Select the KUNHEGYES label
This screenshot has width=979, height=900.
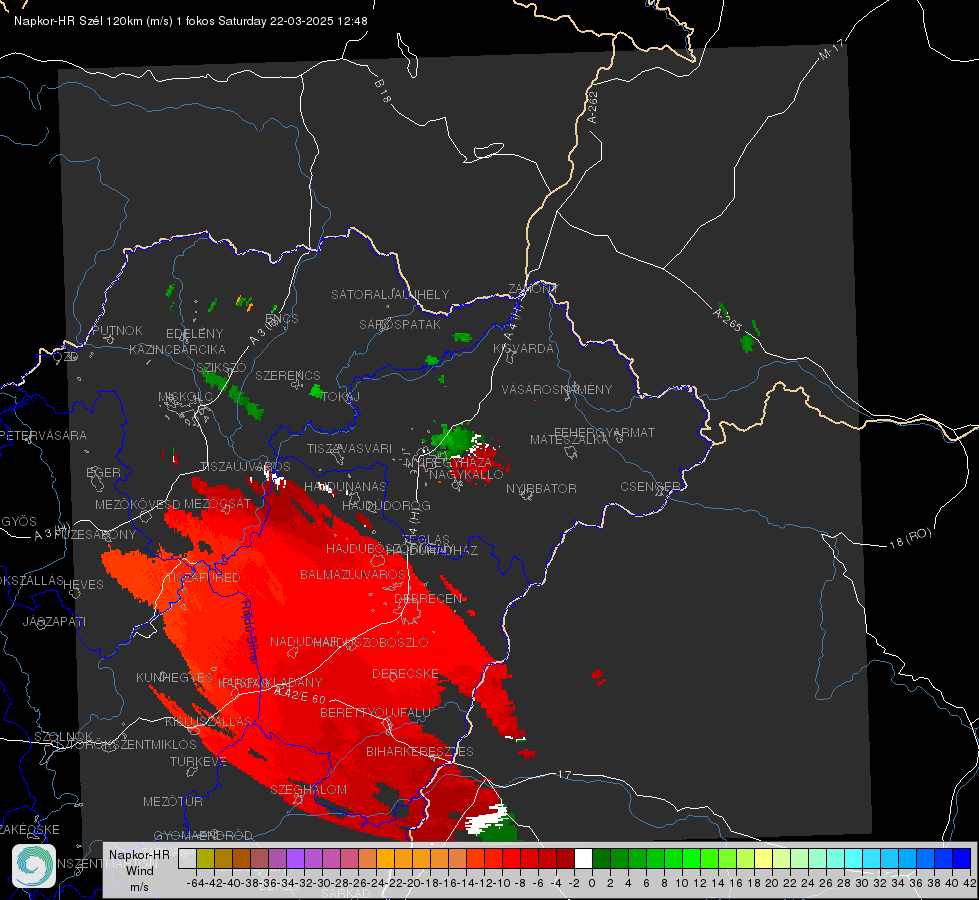pyautogui.click(x=174, y=677)
